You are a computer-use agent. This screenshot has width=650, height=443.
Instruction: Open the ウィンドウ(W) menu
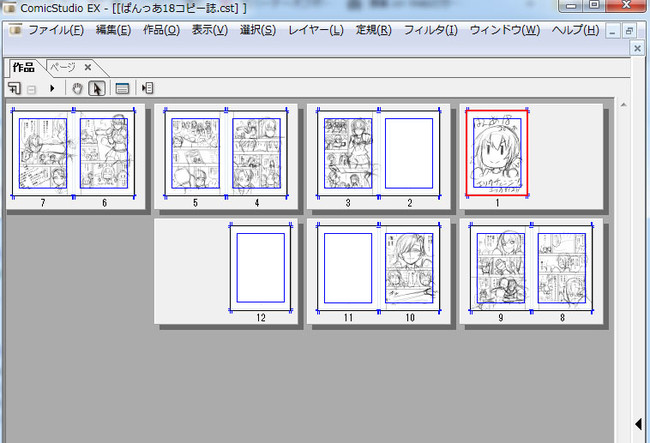[504, 30]
